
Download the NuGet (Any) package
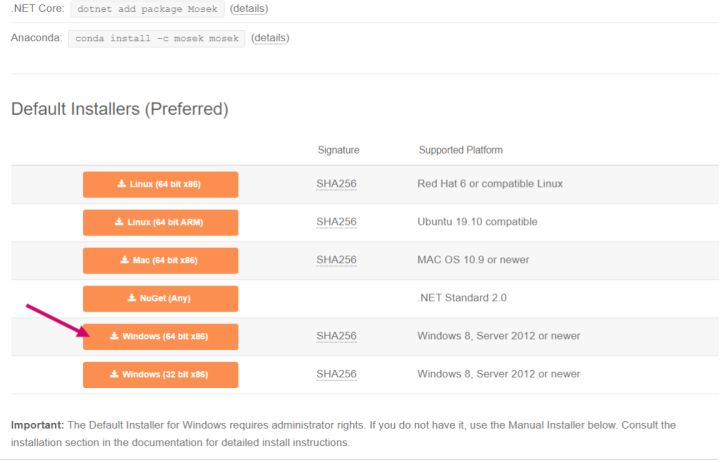[160, 299]
